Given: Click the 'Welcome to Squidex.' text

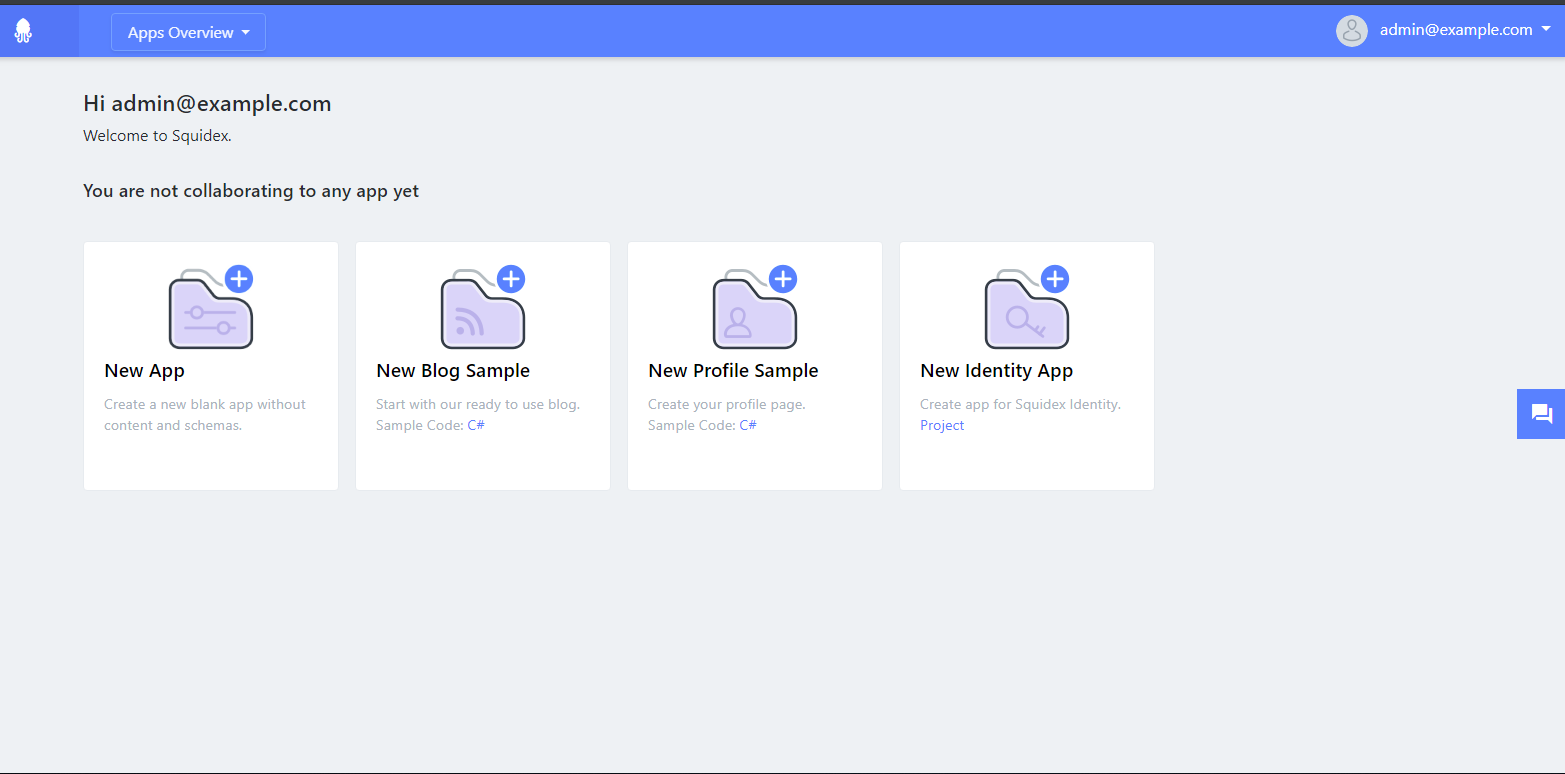Looking at the screenshot, I should 157,136.
